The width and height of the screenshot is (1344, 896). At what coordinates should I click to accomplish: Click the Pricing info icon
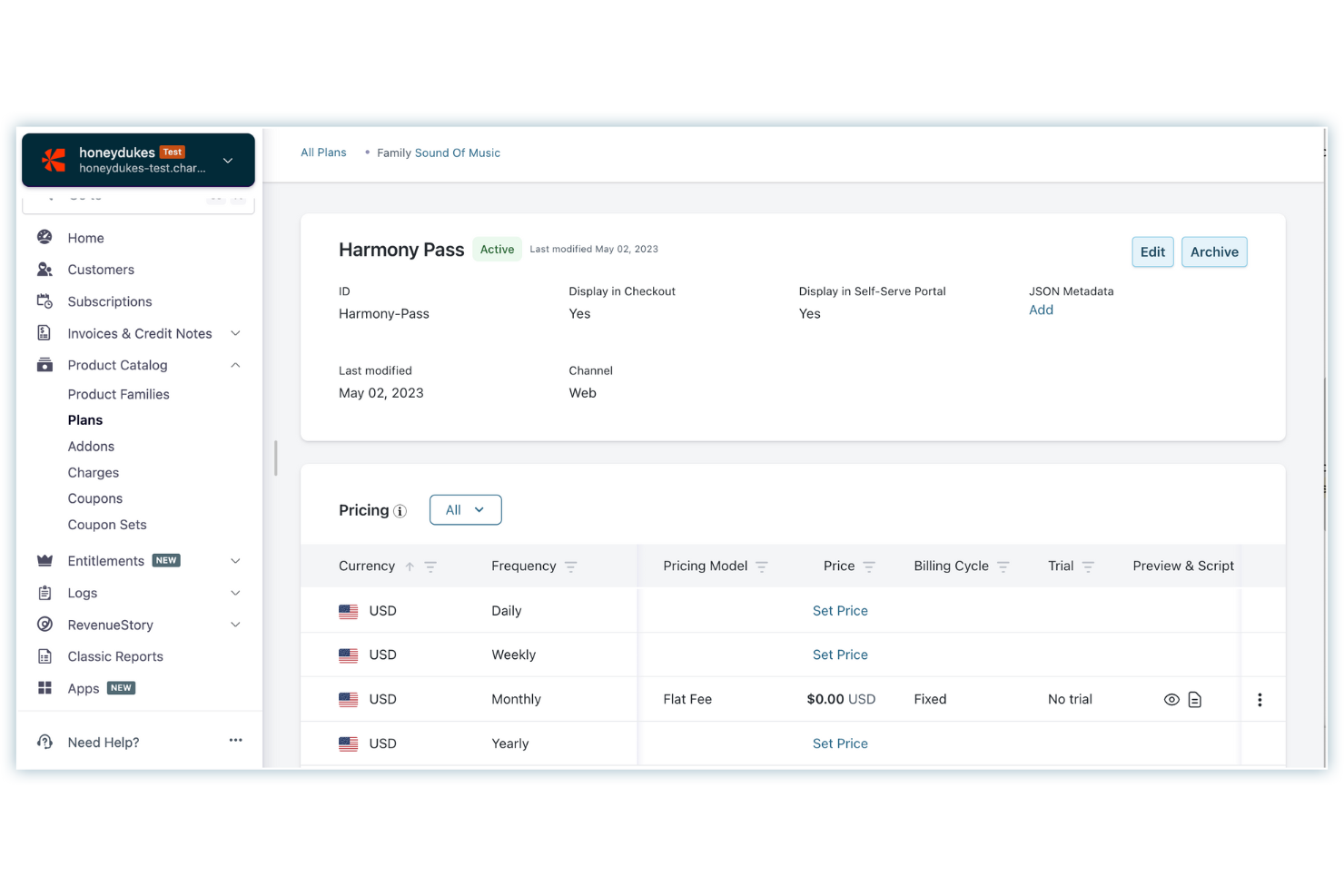[x=400, y=511]
